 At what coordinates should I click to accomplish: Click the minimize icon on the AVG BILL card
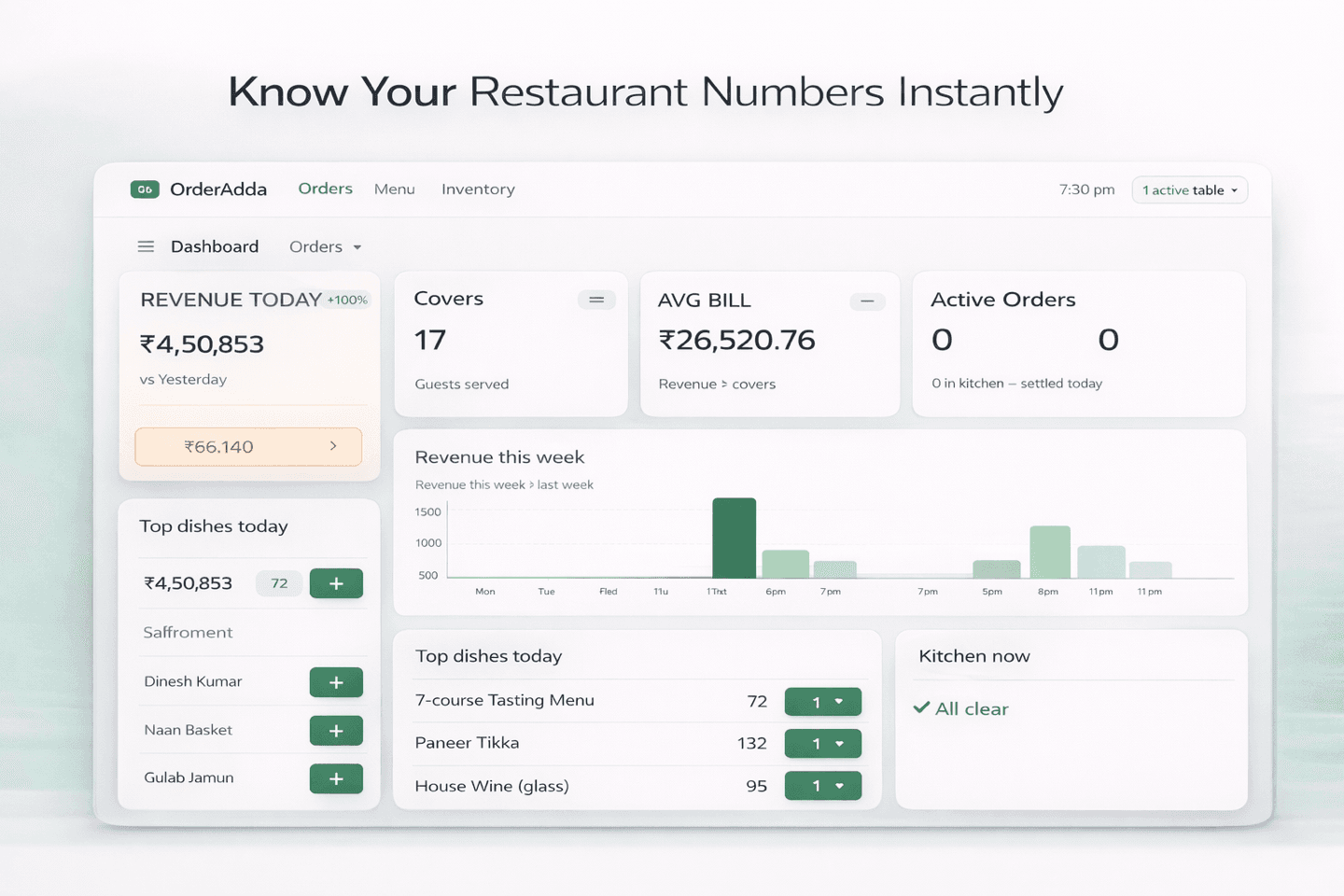tap(867, 301)
